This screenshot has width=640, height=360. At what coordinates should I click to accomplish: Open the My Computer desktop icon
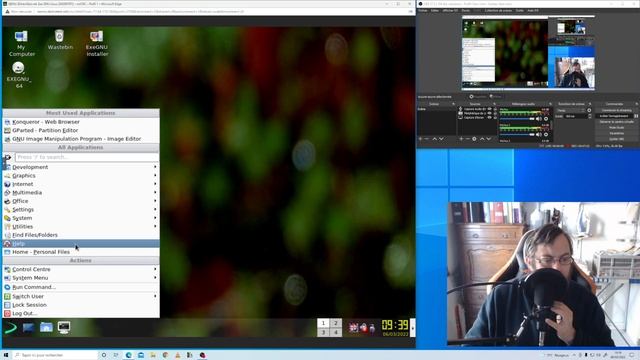(21, 43)
